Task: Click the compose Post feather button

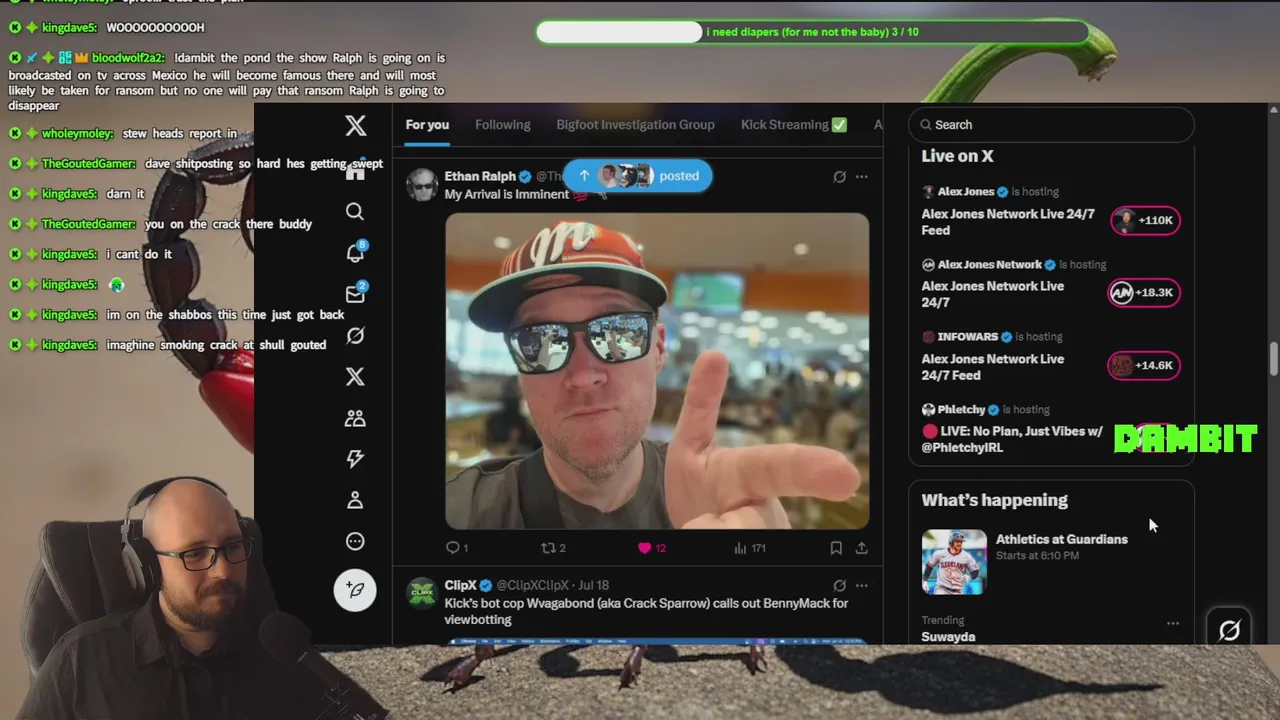Action: 355,590
